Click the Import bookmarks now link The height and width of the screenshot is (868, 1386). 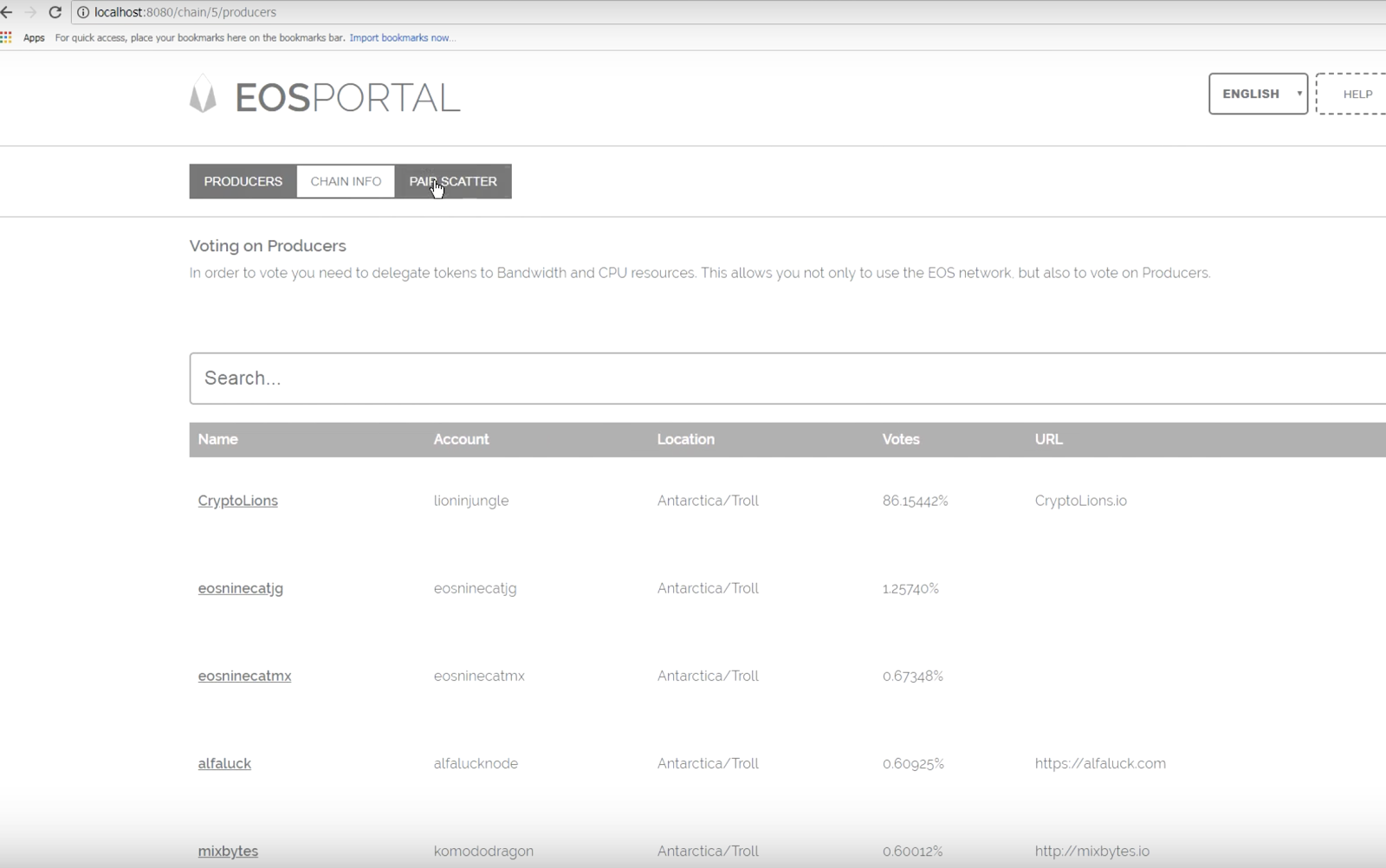[x=402, y=37]
